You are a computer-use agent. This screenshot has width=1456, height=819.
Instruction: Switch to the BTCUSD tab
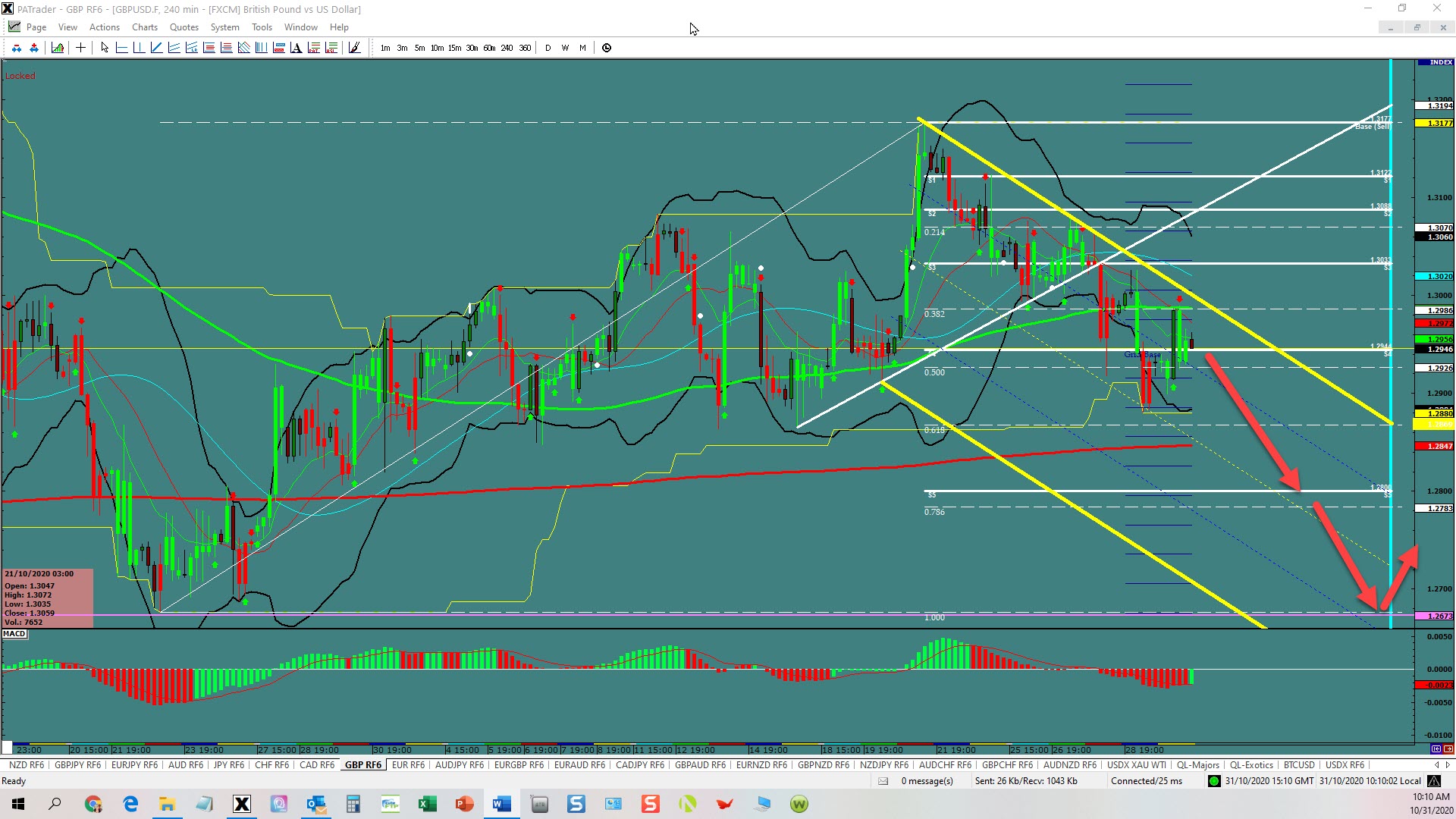click(1299, 765)
